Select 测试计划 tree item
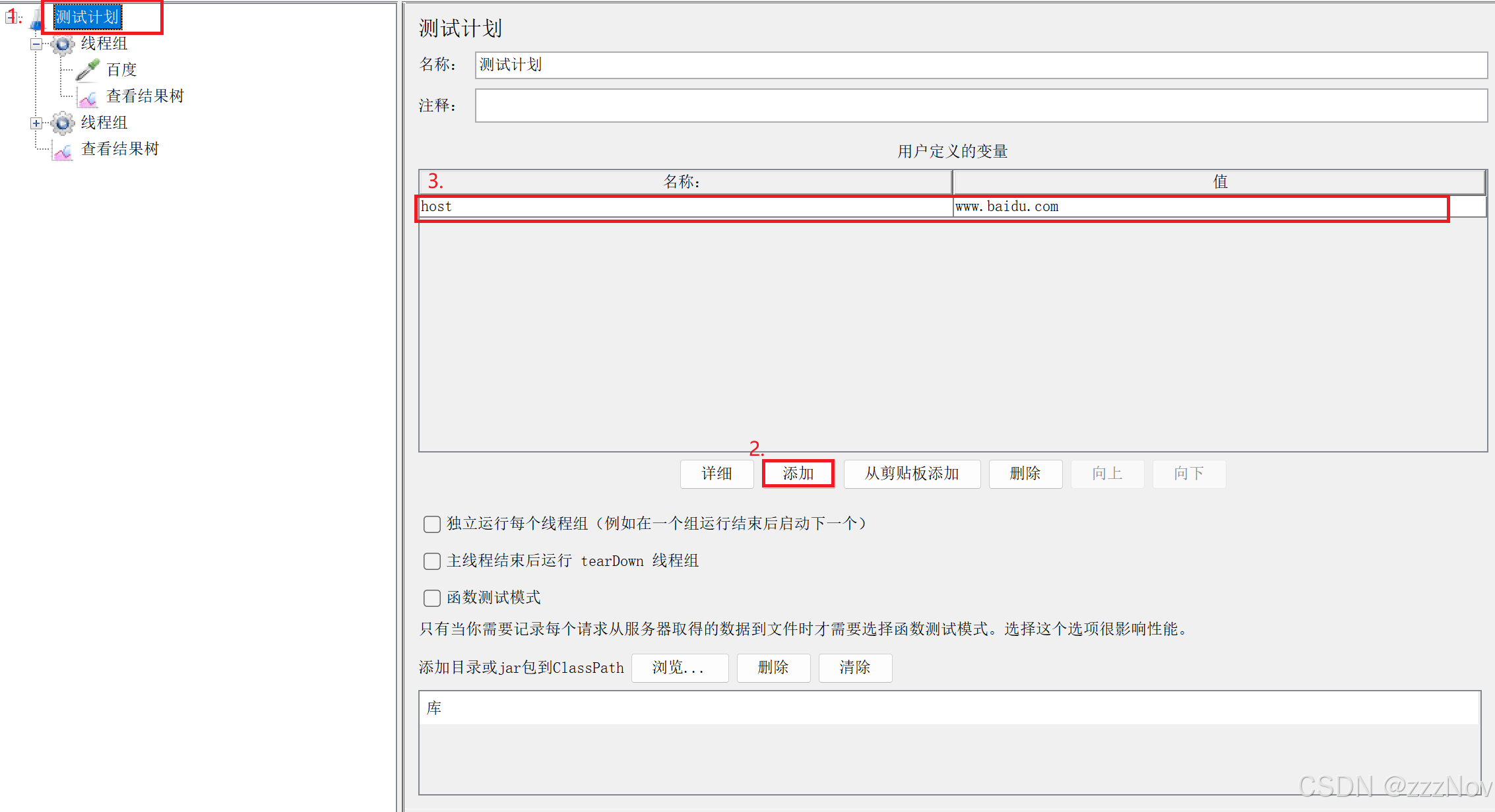This screenshot has width=1495, height=812. pos(87,17)
